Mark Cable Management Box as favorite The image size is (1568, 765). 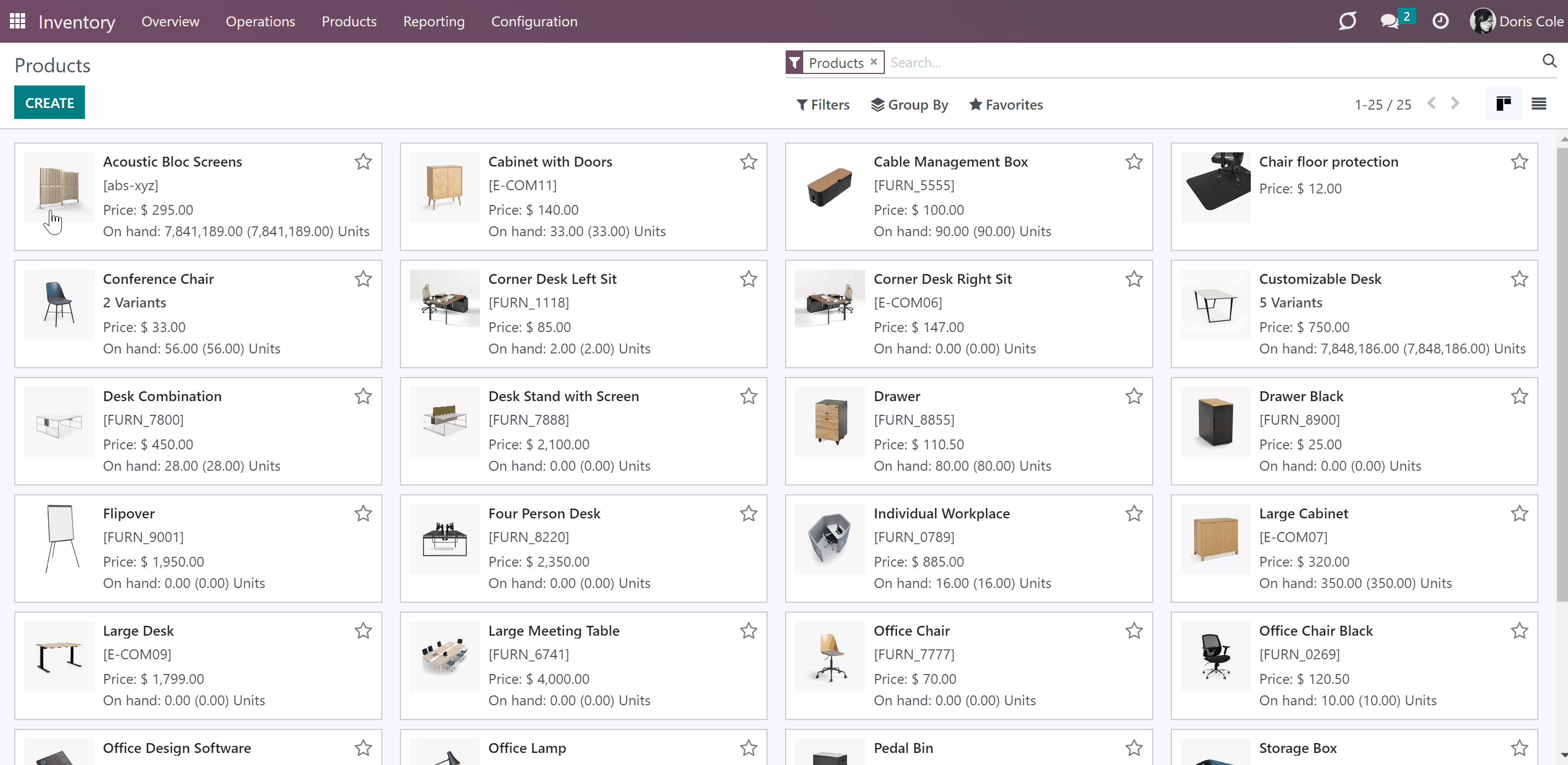(x=1134, y=162)
